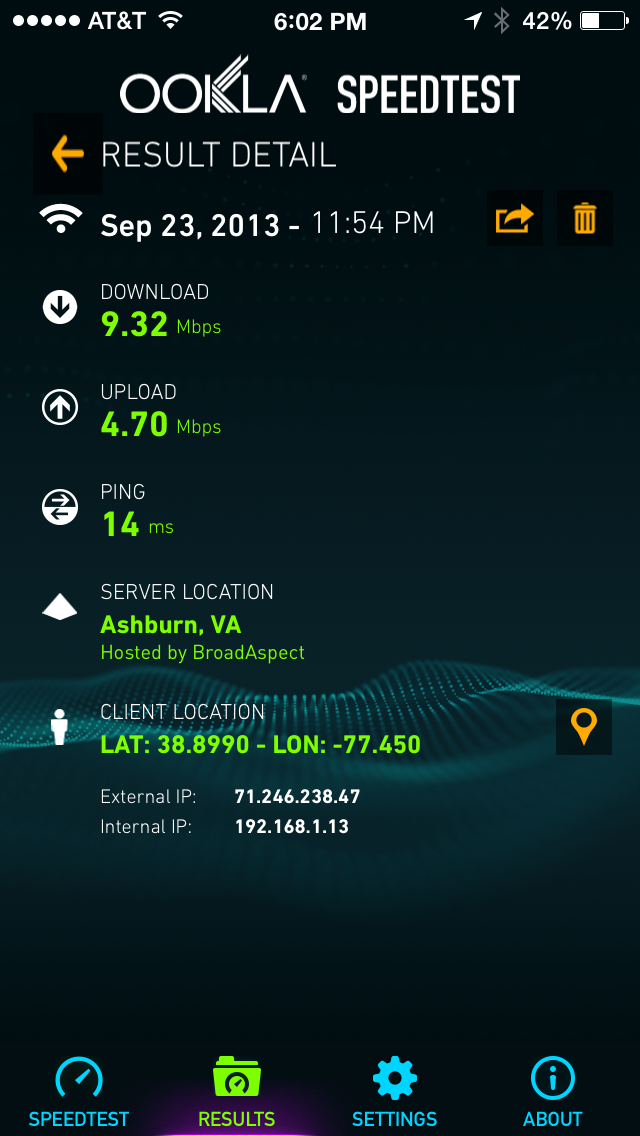Switch to the Speedtest tab
Viewport: 640px width, 1136px height.
click(79, 1094)
